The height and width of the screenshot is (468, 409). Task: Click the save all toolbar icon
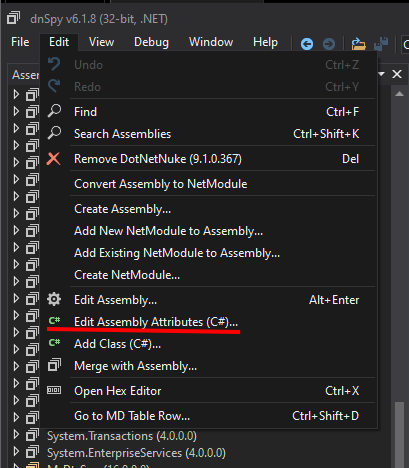pyautogui.click(x=381, y=44)
